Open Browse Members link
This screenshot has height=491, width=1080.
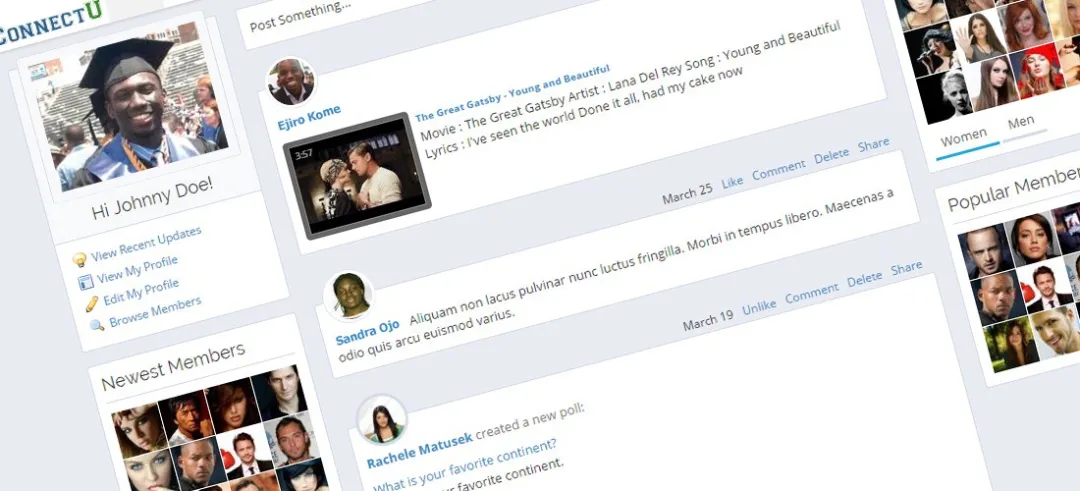(x=155, y=311)
